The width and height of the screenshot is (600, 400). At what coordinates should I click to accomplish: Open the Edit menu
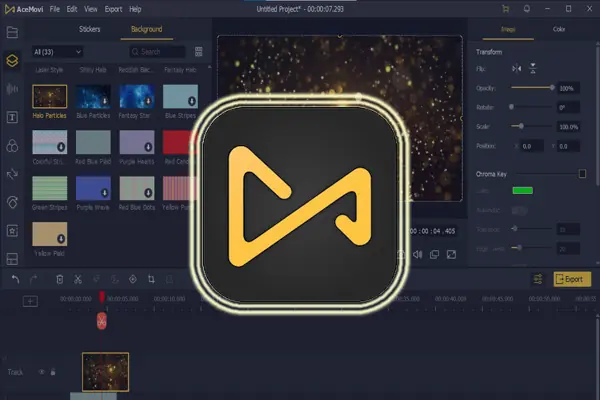pos(72,9)
